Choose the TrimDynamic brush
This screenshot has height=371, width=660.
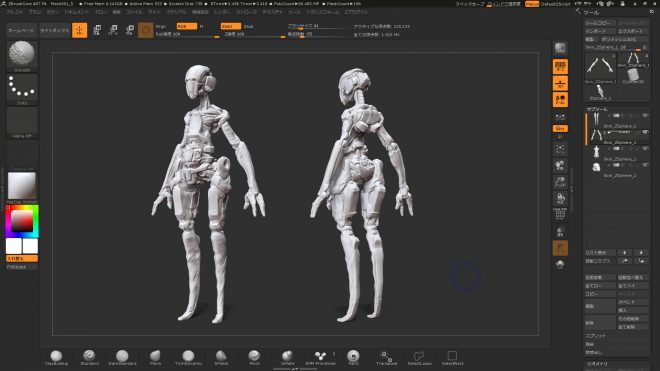click(188, 358)
